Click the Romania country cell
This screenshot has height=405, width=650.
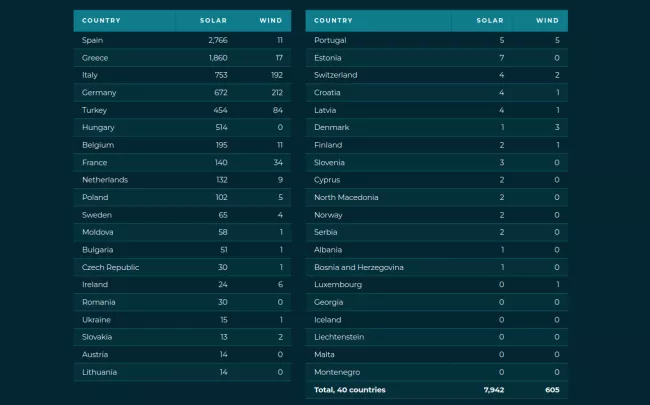pyautogui.click(x=99, y=302)
